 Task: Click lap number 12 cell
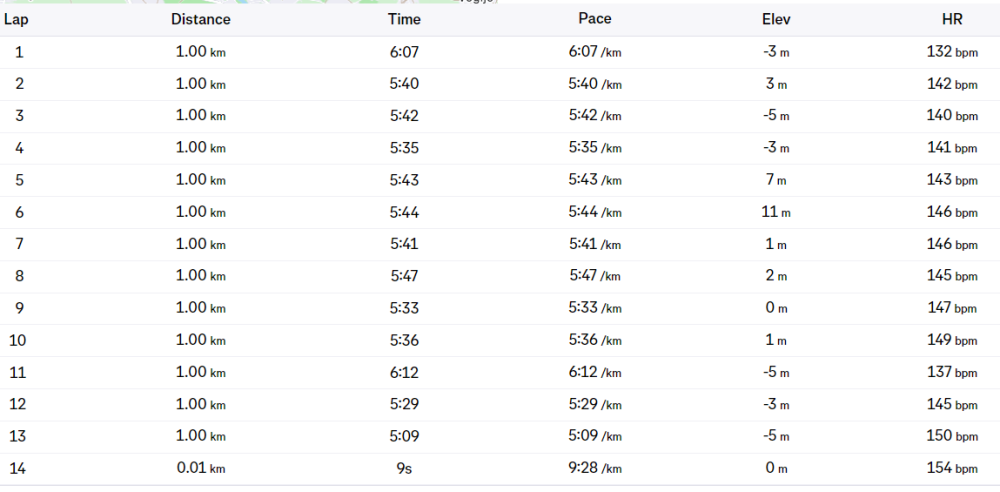click(18, 404)
